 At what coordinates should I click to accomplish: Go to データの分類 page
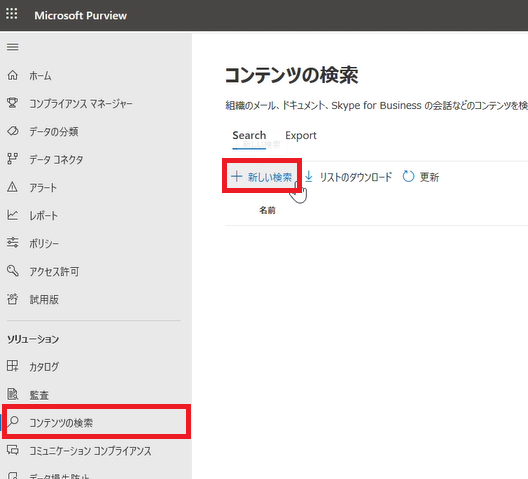54,132
